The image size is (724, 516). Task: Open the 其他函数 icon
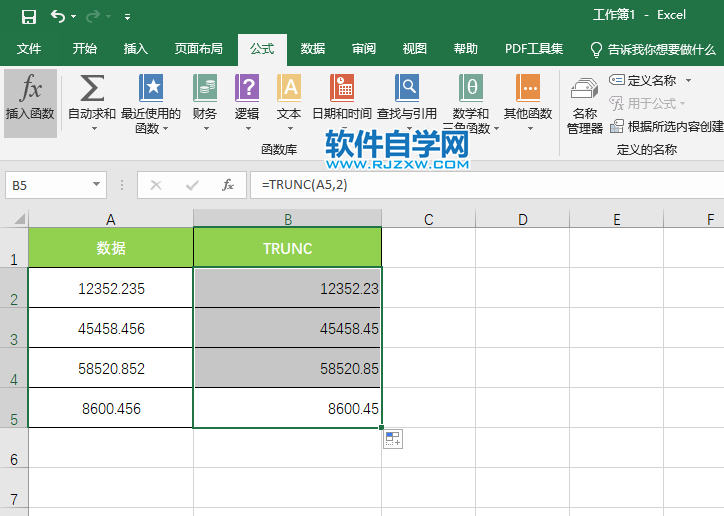(528, 88)
